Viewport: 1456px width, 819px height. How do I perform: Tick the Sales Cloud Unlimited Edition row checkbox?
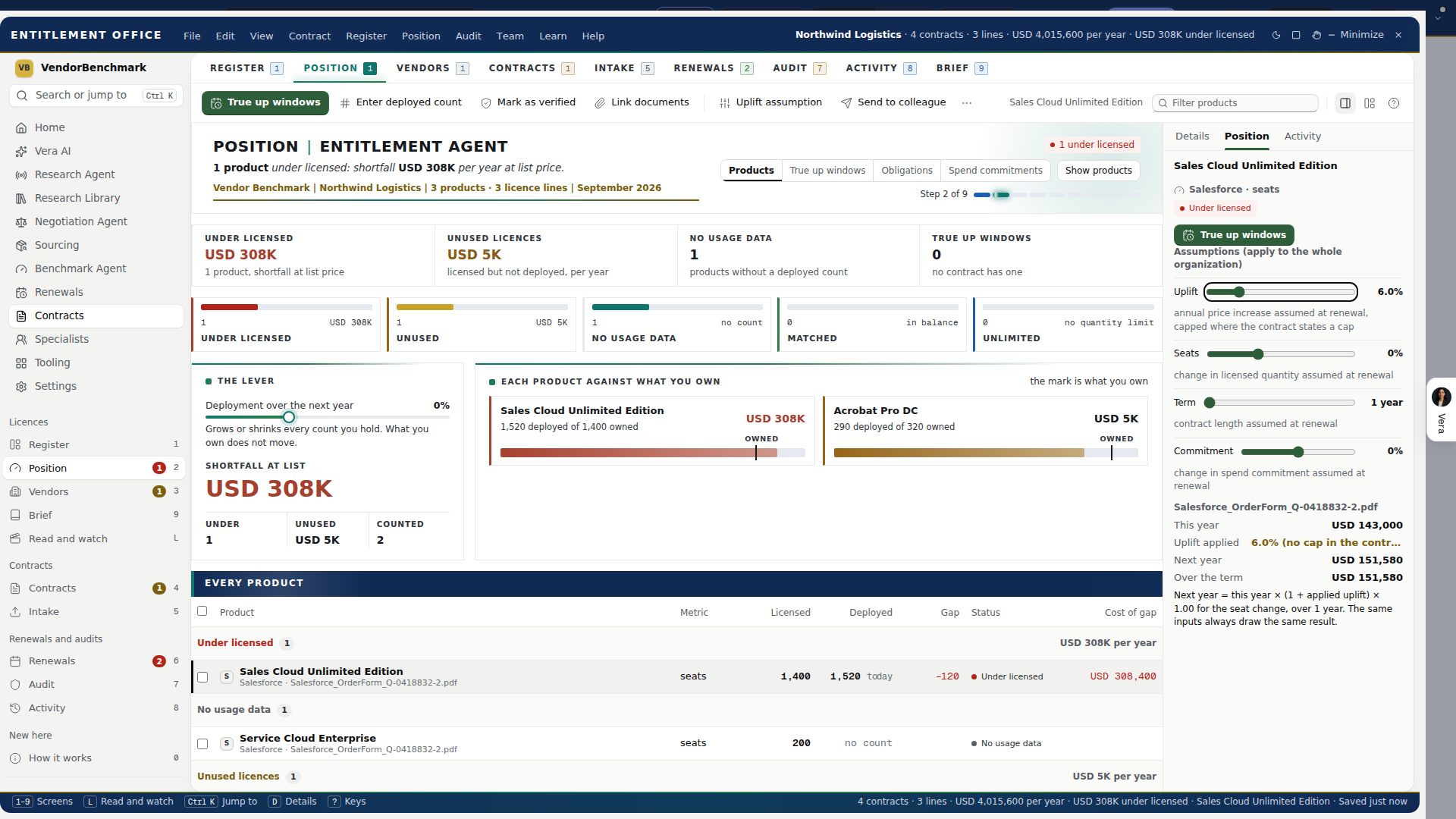[x=202, y=677]
